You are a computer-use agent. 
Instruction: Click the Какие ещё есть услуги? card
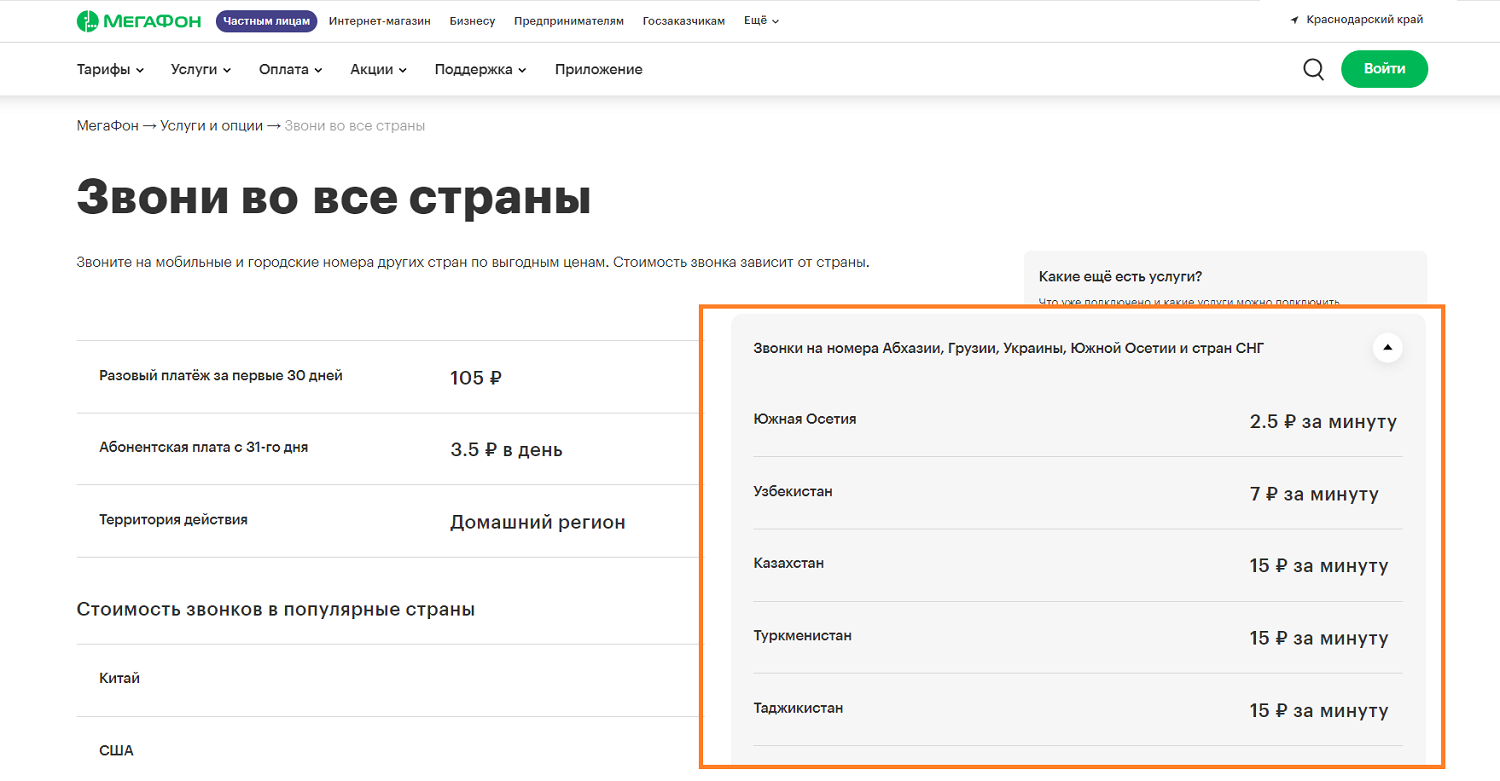1225,280
